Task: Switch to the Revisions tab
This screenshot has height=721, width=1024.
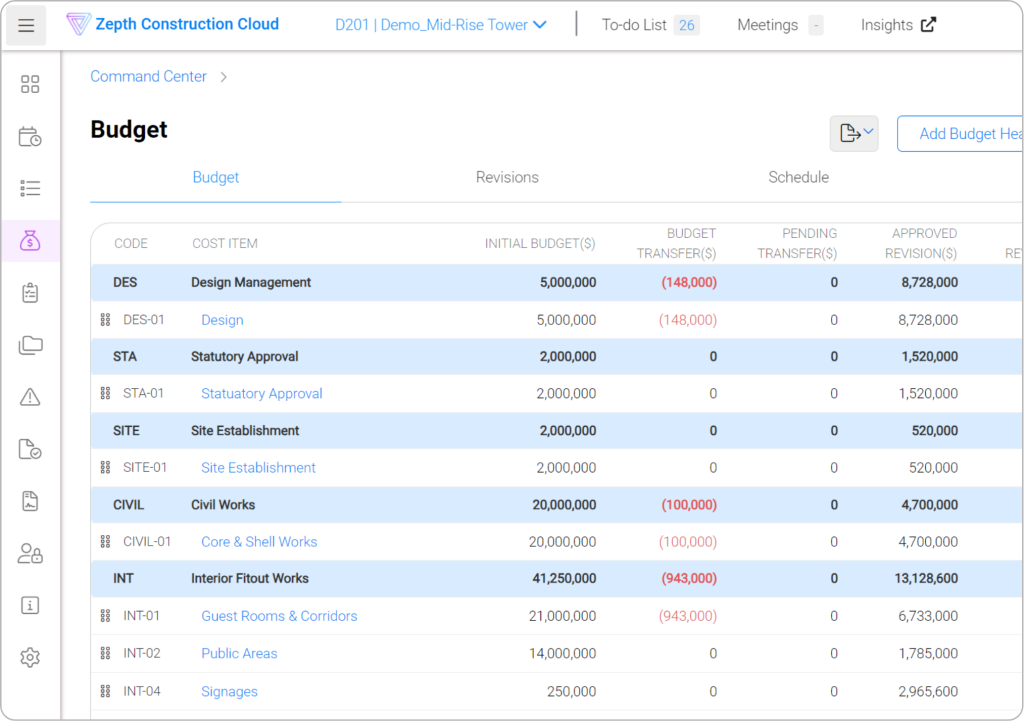Action: click(x=507, y=177)
